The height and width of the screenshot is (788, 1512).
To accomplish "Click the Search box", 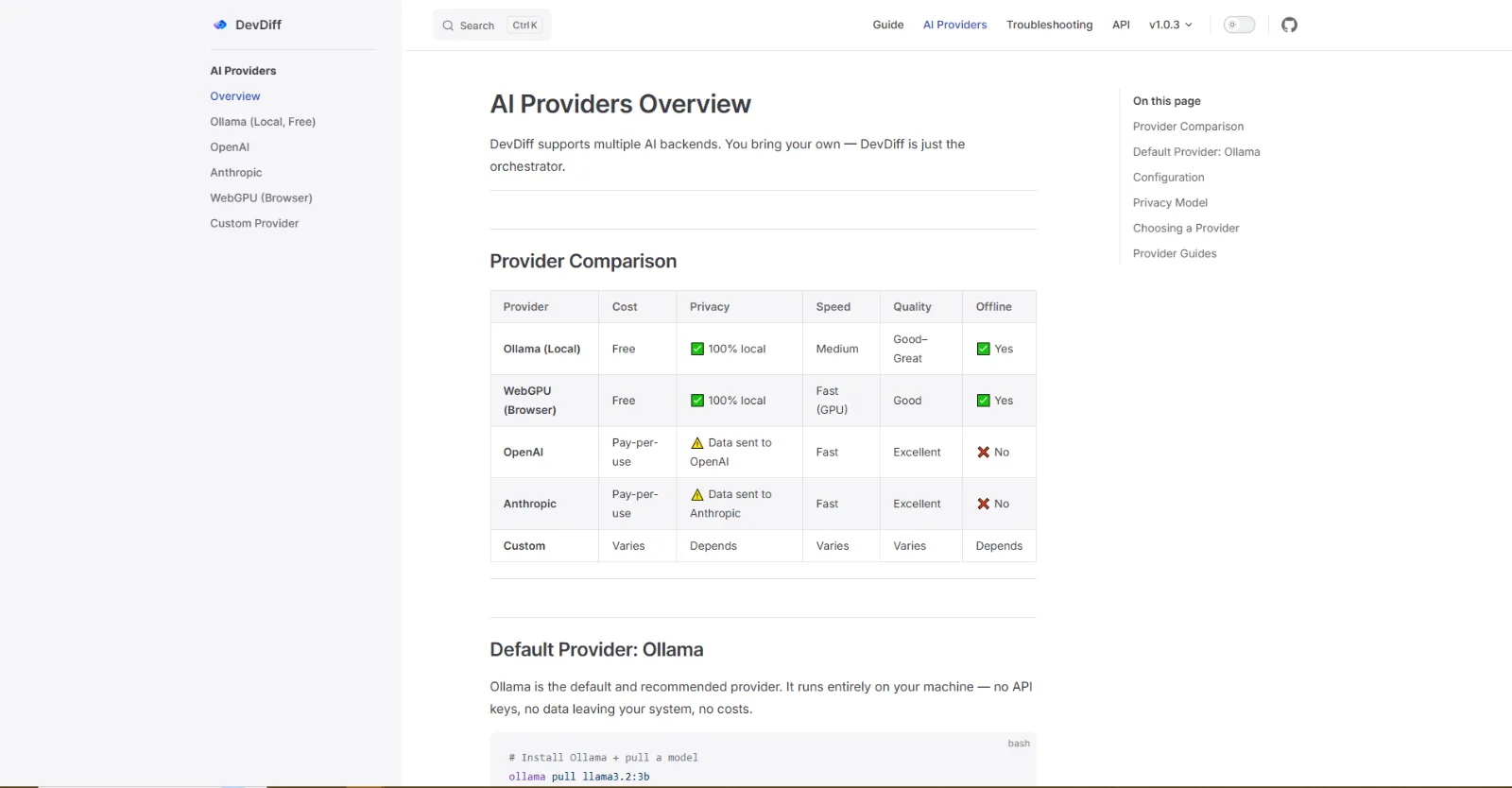I will 491,26.
